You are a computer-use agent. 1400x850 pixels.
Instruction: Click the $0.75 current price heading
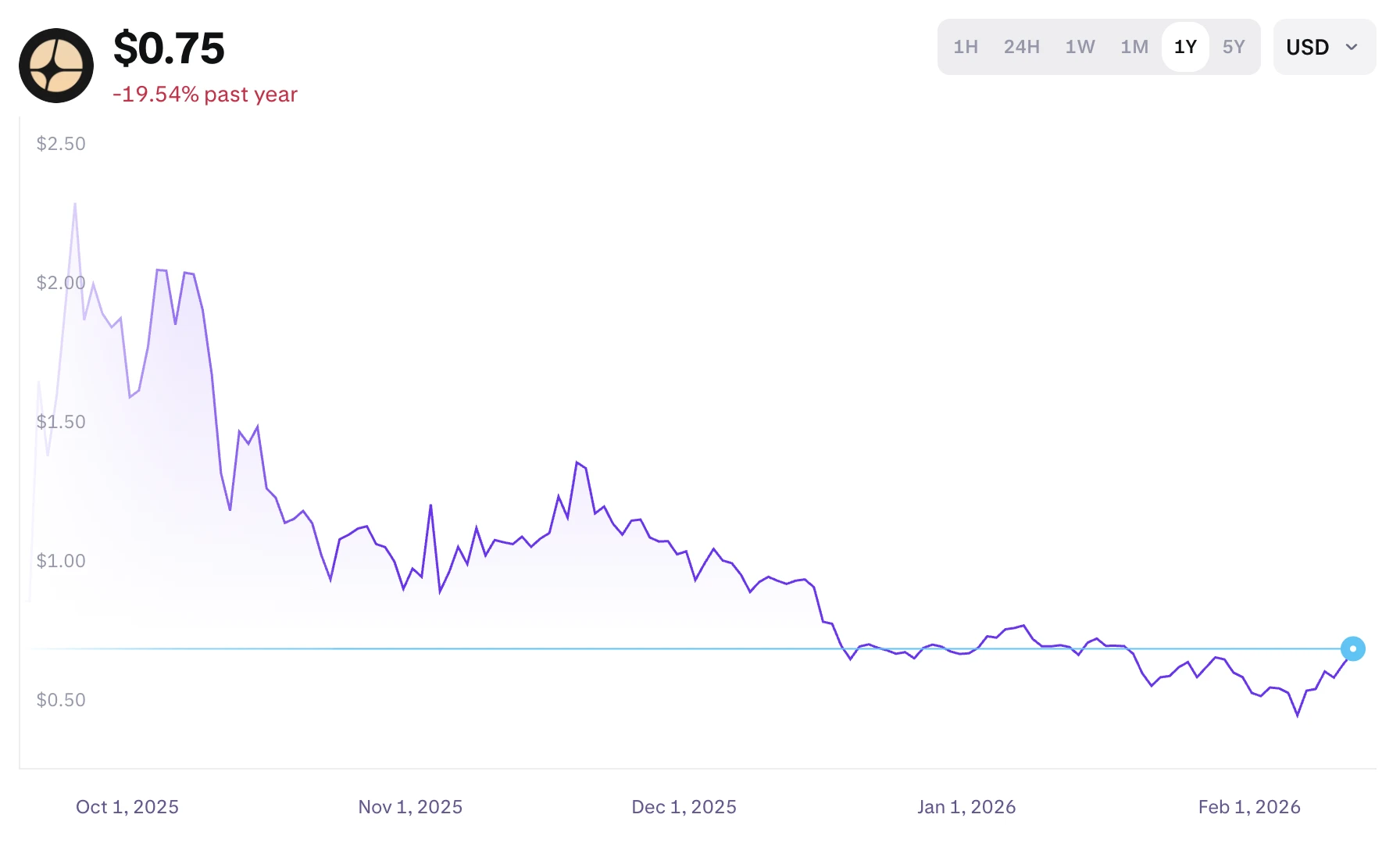click(169, 48)
